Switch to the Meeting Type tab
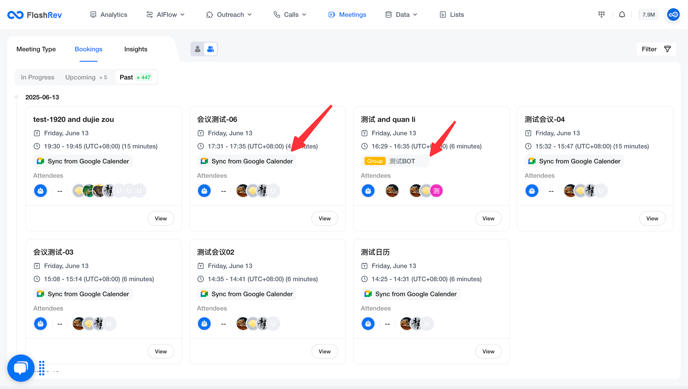The image size is (688, 389). tap(36, 49)
